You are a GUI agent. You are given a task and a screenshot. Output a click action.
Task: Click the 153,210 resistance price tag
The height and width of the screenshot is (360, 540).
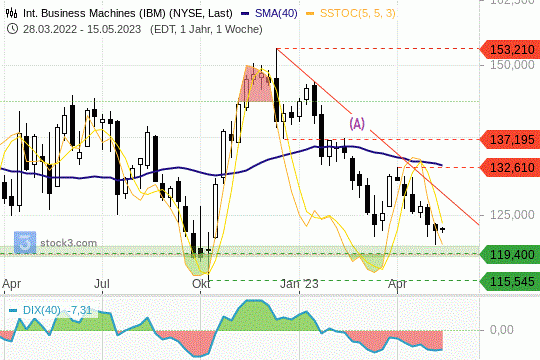510,50
